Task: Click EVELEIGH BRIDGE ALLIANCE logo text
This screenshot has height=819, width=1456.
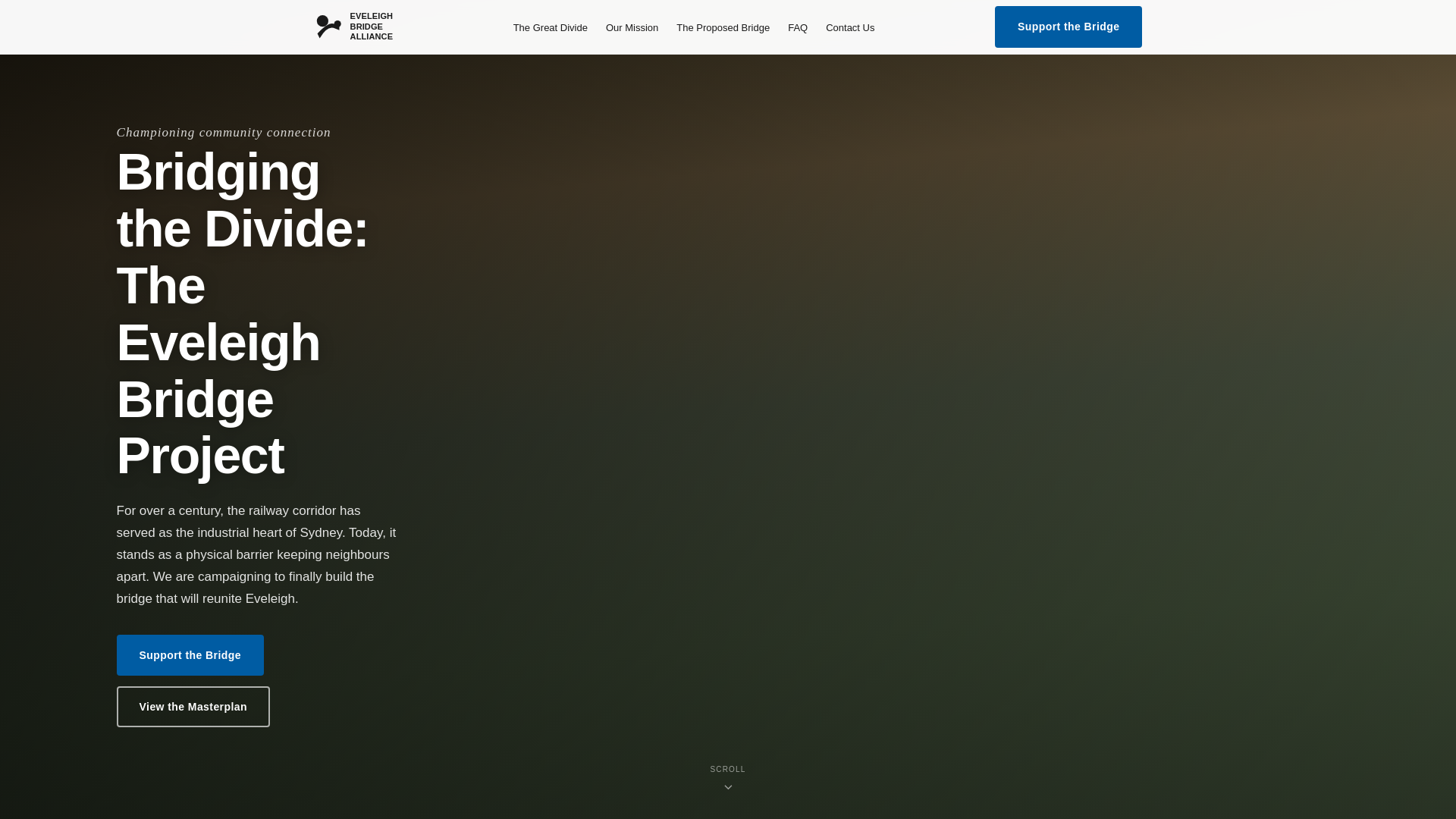Action: 371,27
